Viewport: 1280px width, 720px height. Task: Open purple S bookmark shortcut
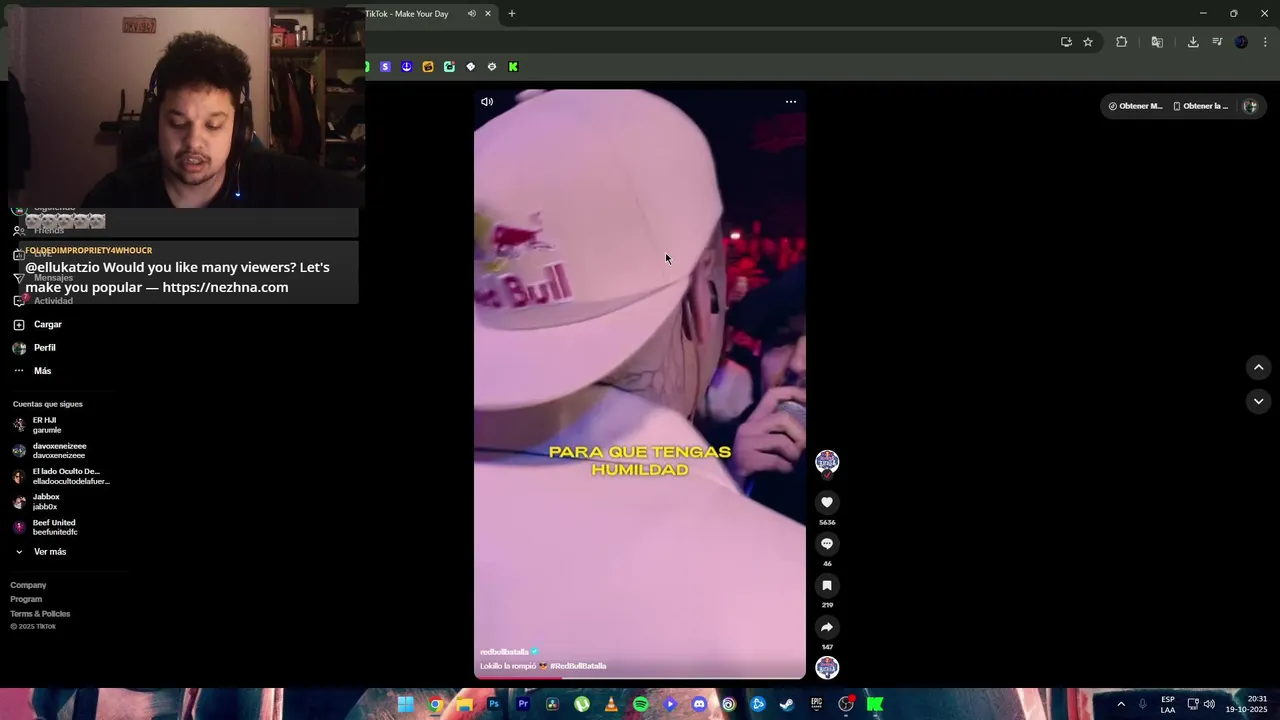[x=385, y=67]
